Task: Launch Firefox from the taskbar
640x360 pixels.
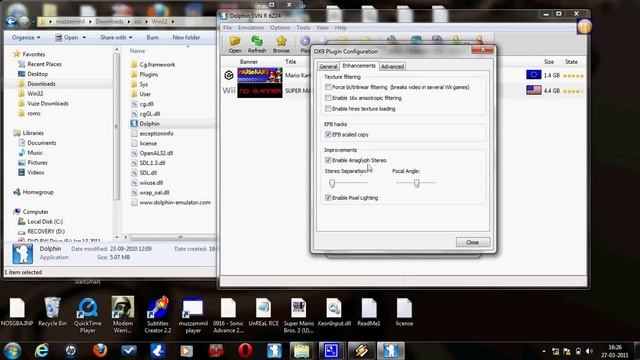Action: pos(100,351)
